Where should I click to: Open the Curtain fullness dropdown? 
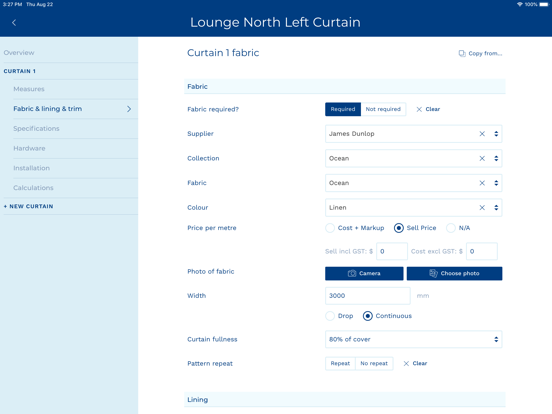click(413, 339)
